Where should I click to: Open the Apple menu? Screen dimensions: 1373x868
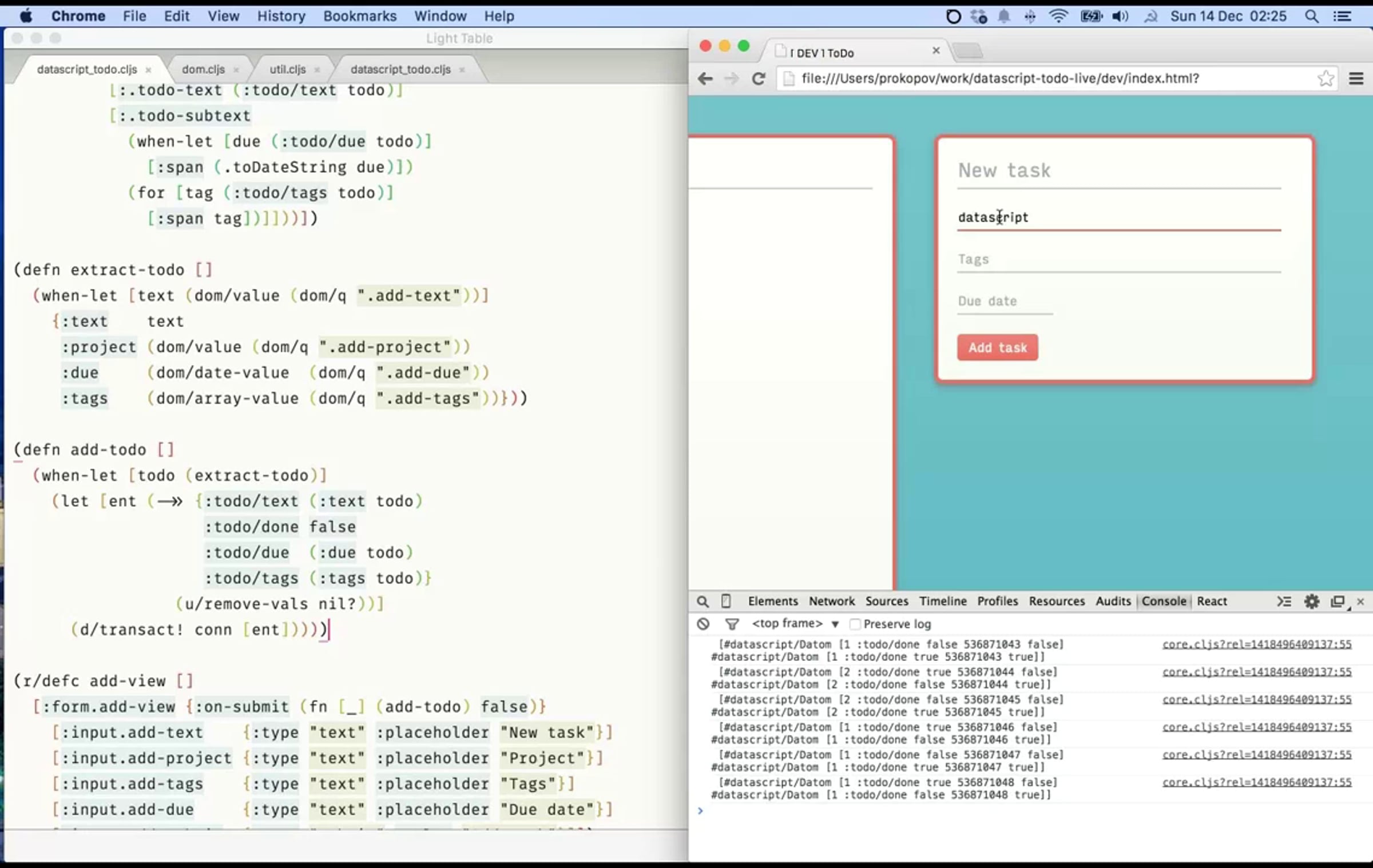coord(26,16)
